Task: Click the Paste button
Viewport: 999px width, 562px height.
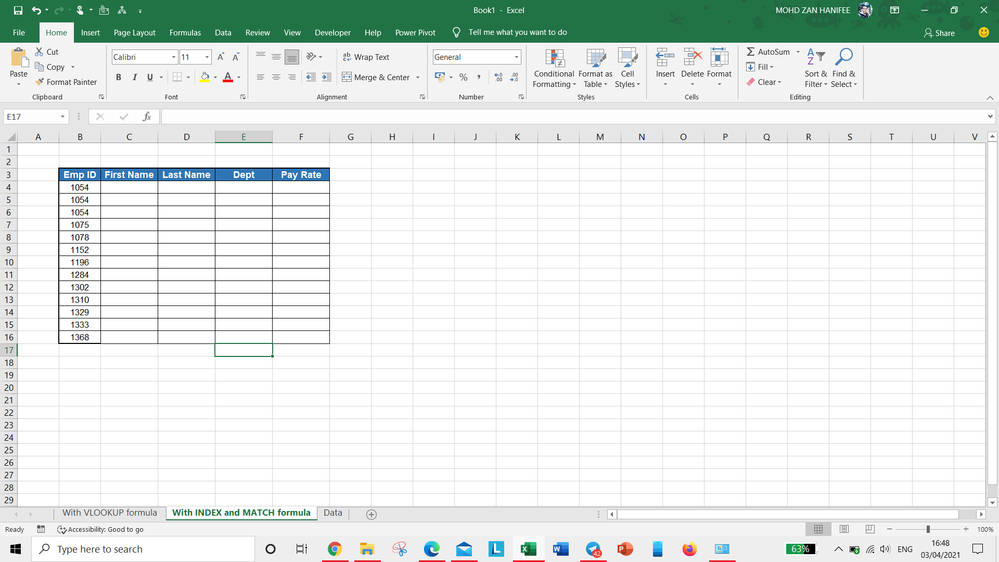Action: pos(18,67)
